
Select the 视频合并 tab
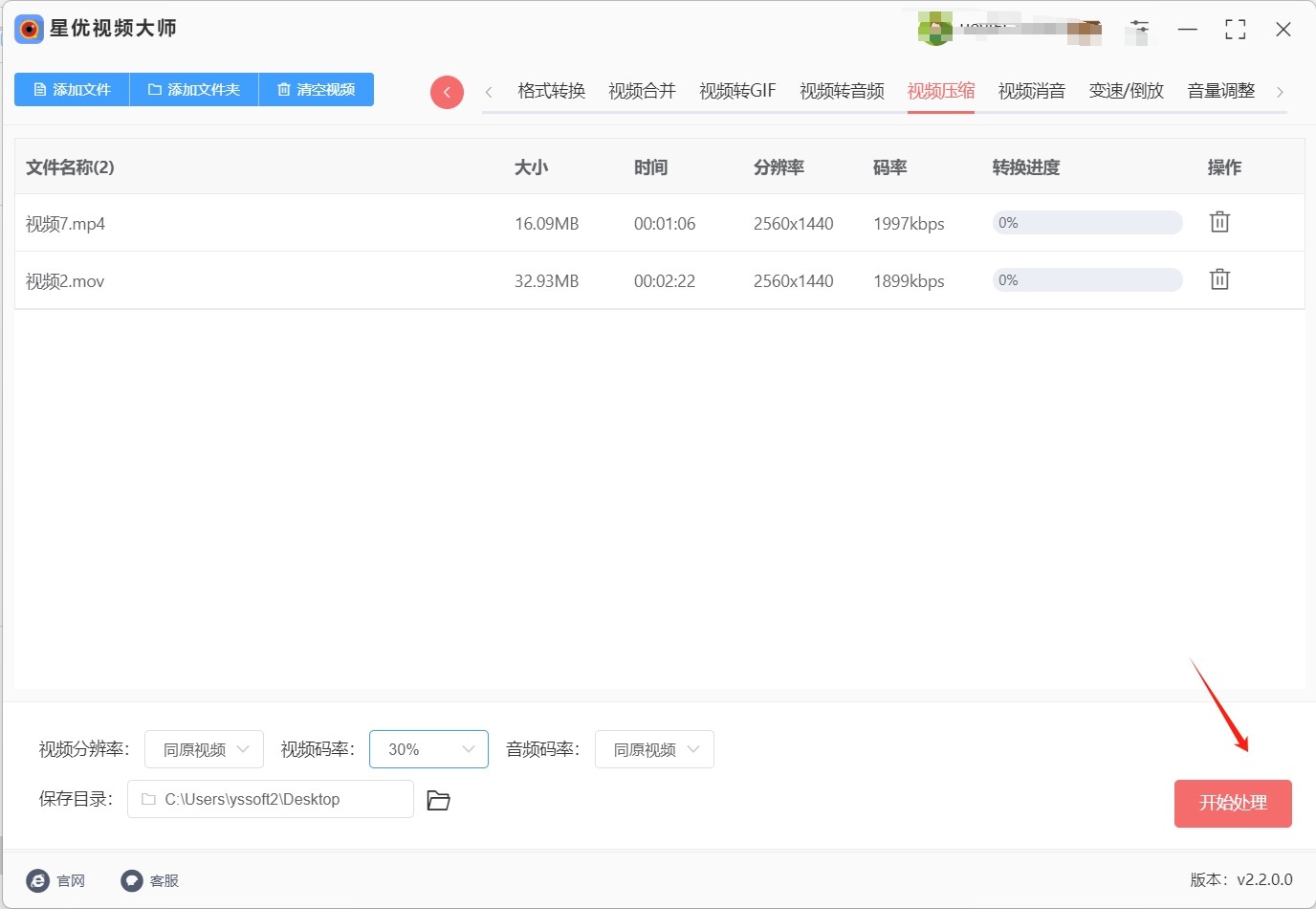642,91
